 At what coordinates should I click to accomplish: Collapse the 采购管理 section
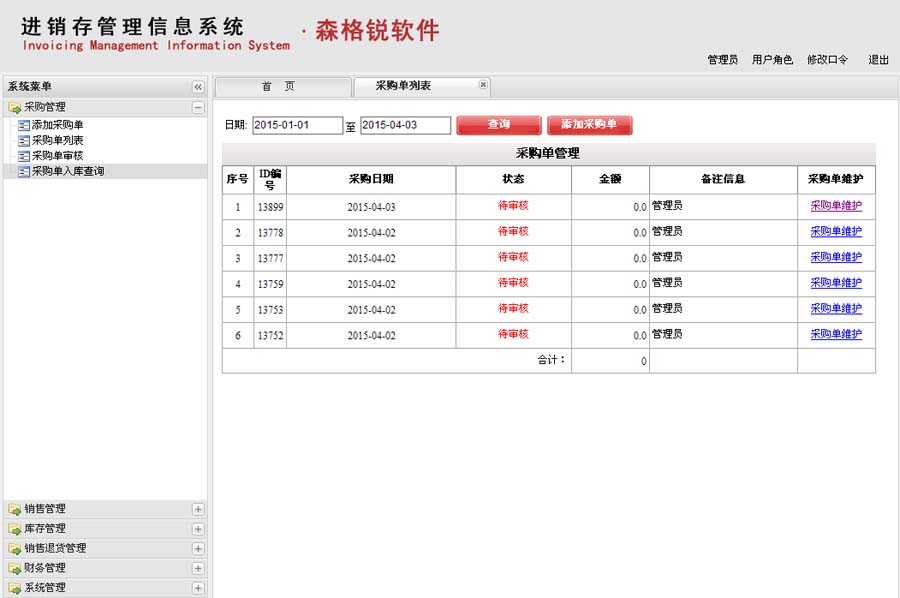click(x=198, y=107)
